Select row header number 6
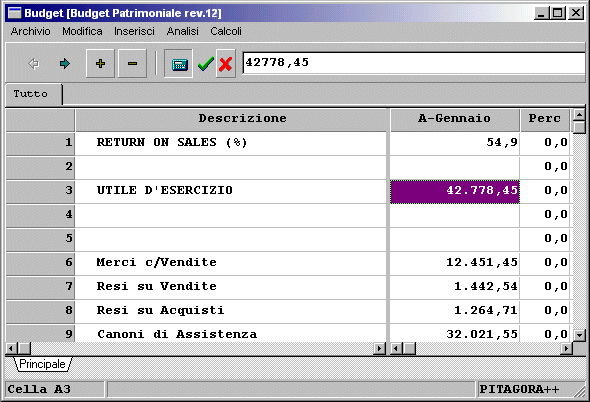This screenshot has width=590, height=402. point(40,262)
